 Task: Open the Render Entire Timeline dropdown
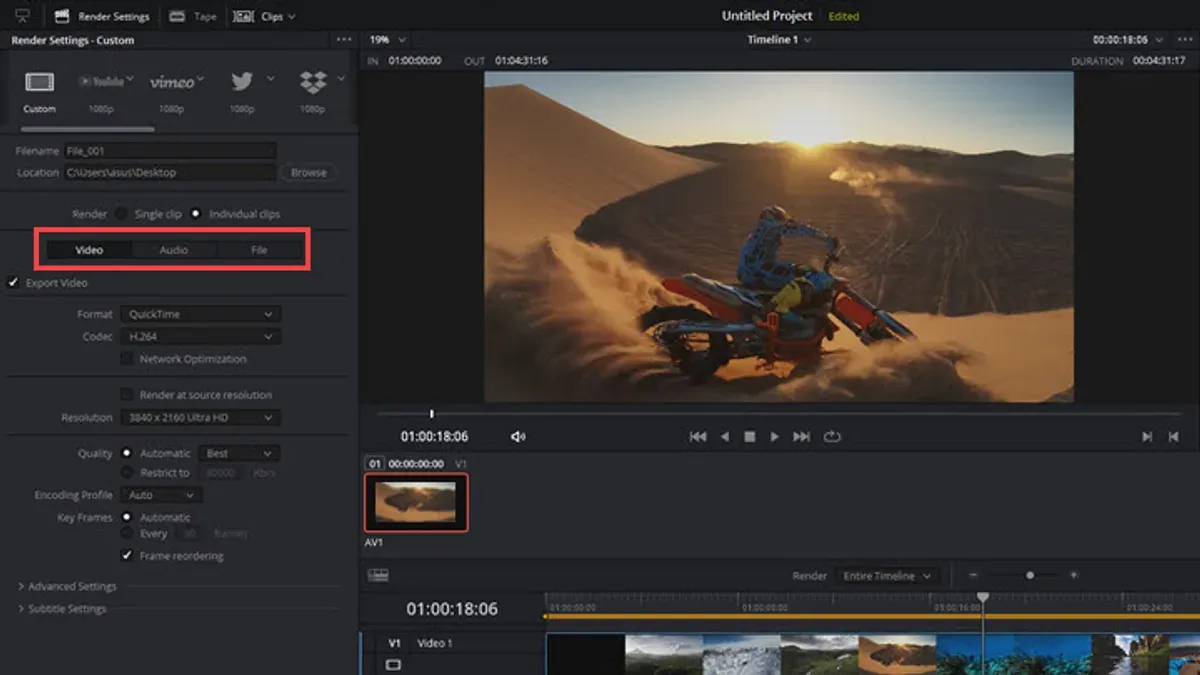(889, 576)
